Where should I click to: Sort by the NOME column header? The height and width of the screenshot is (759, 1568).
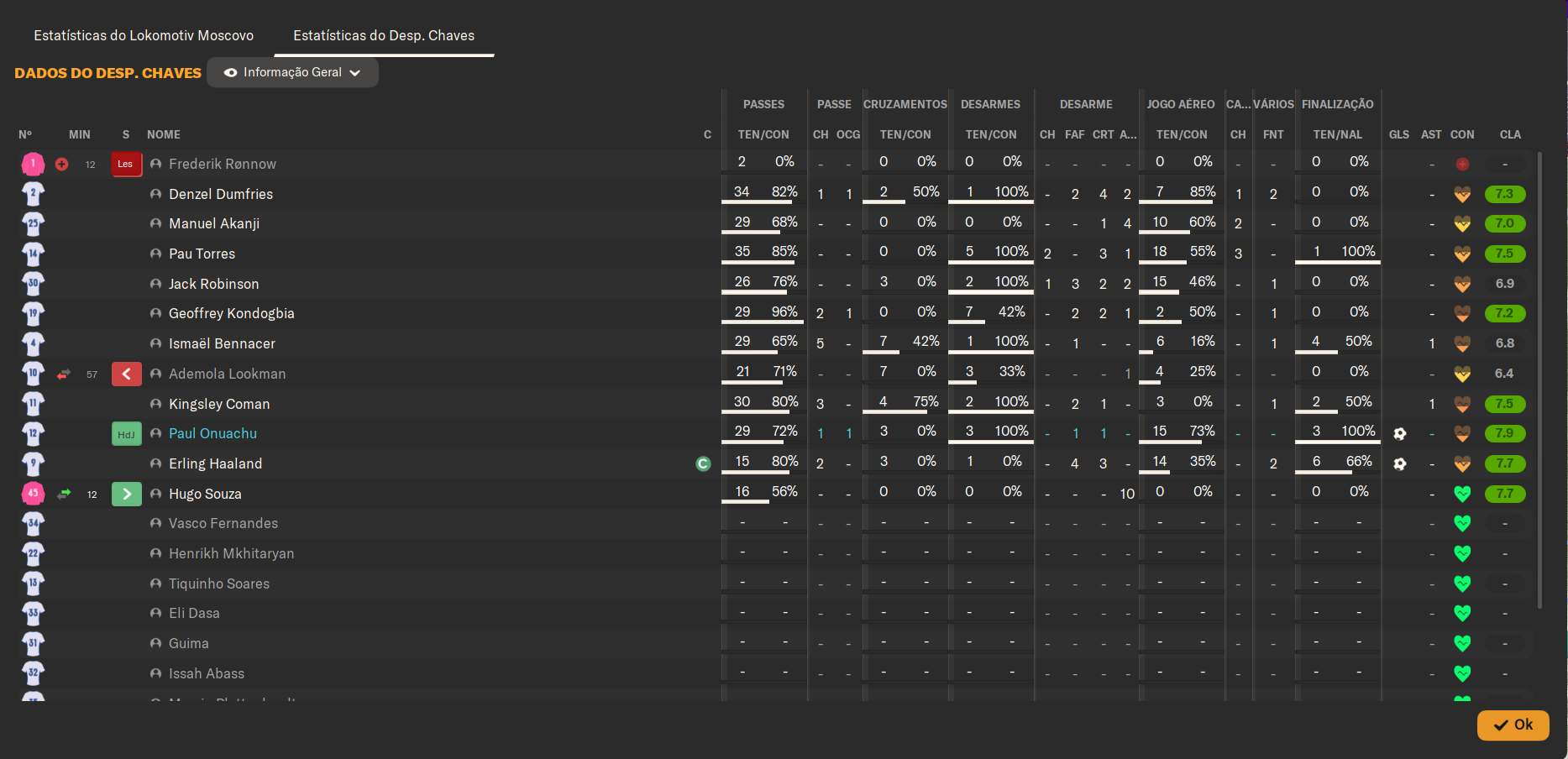coord(164,134)
